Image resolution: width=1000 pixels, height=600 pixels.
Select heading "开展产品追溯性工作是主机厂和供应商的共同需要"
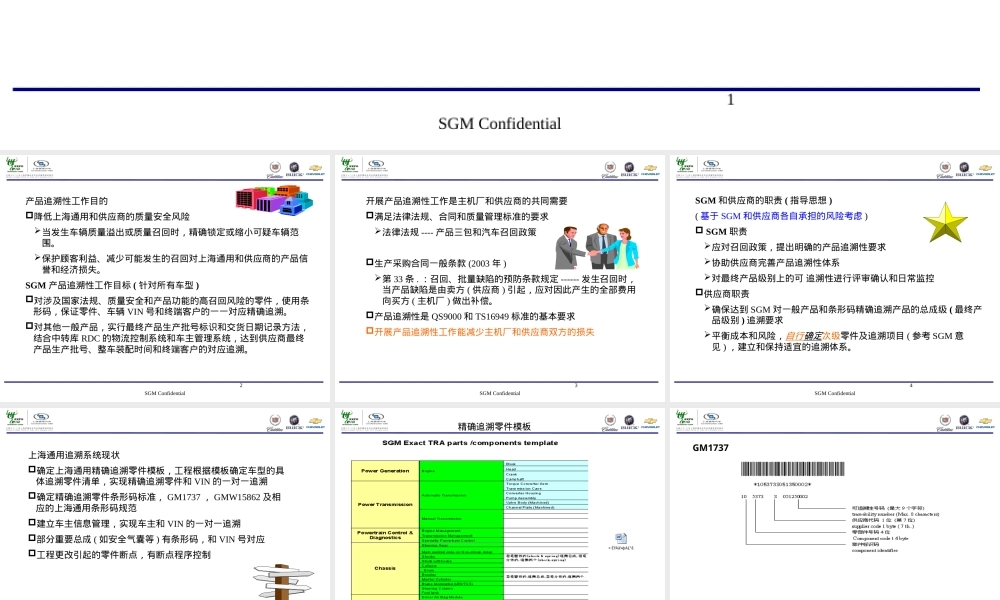(x=466, y=201)
